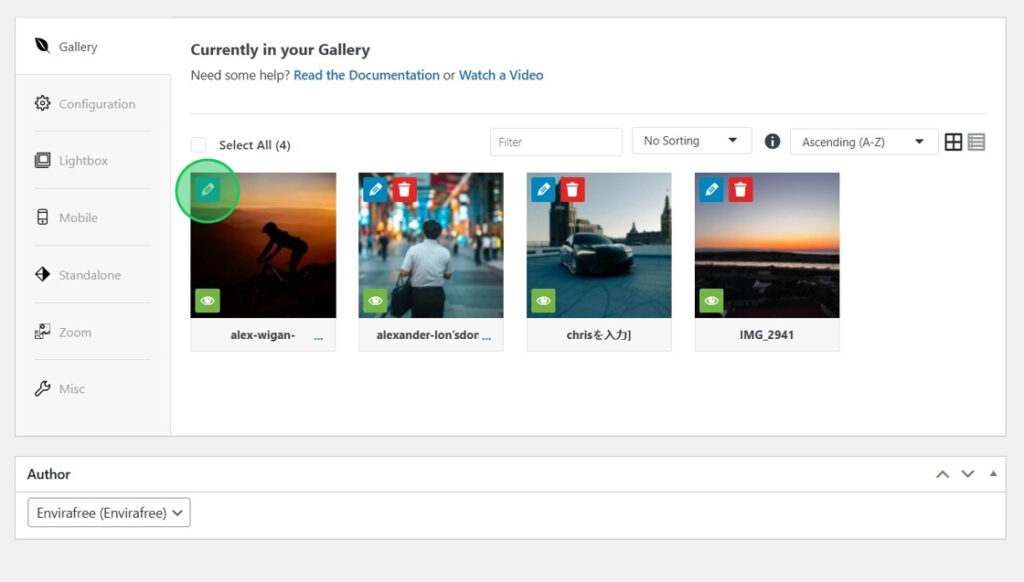Open the Watch a Video link

tap(501, 75)
